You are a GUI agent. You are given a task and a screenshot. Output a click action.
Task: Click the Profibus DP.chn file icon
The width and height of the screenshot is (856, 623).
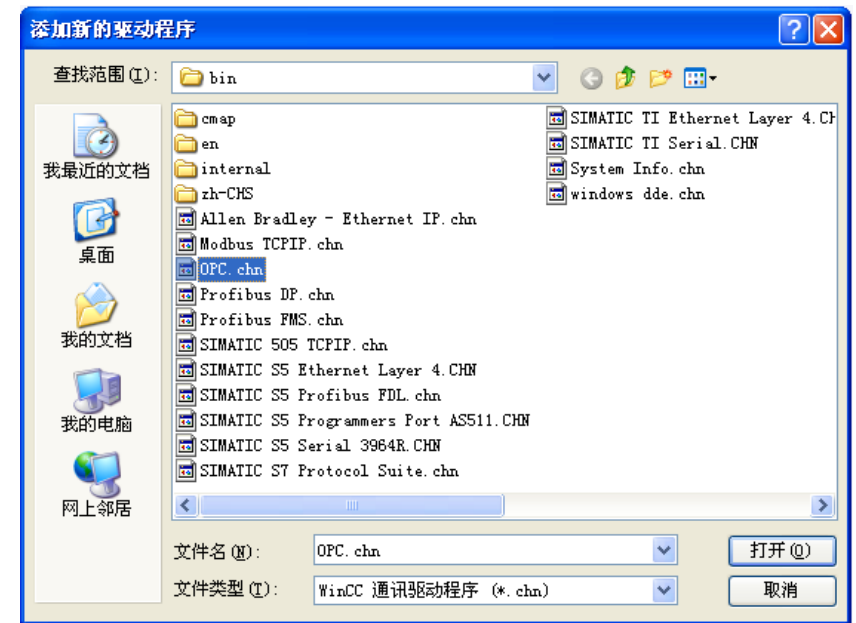pyautogui.click(x=186, y=294)
